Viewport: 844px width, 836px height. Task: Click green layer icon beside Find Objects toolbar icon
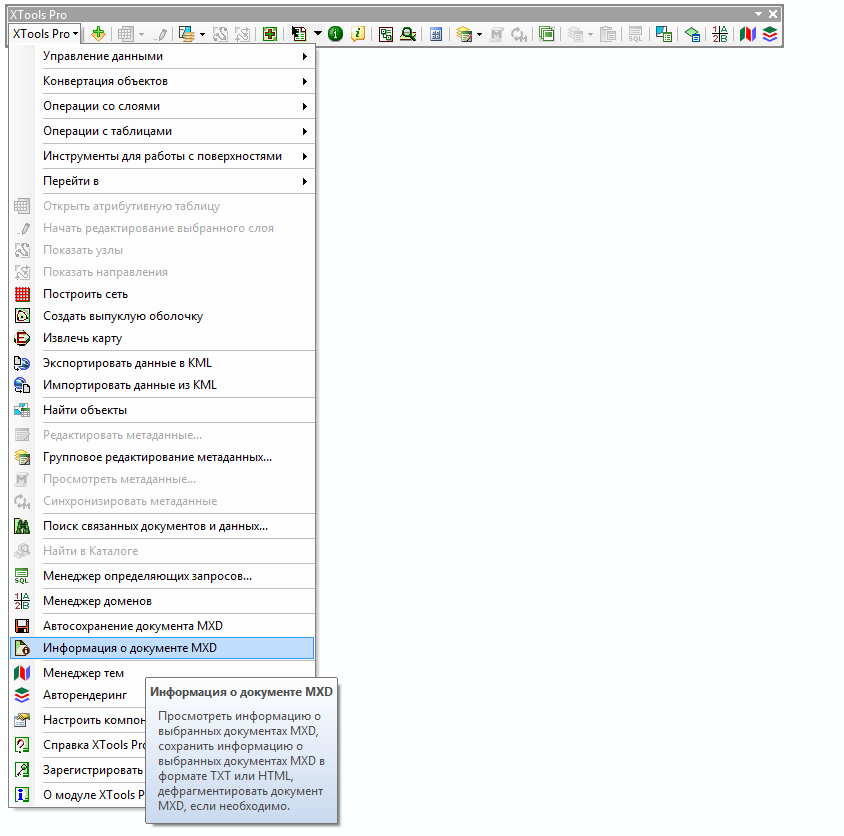click(692, 34)
